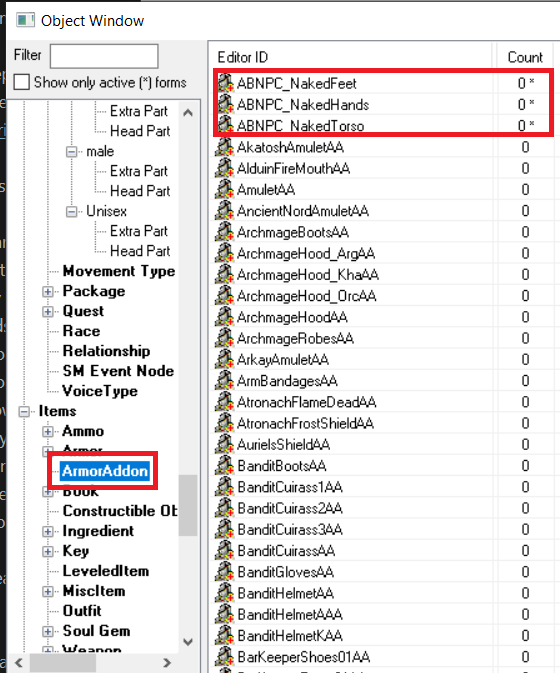Click the icon beside BanditHelmetAA
The height and width of the screenshot is (673, 560).
point(225,593)
